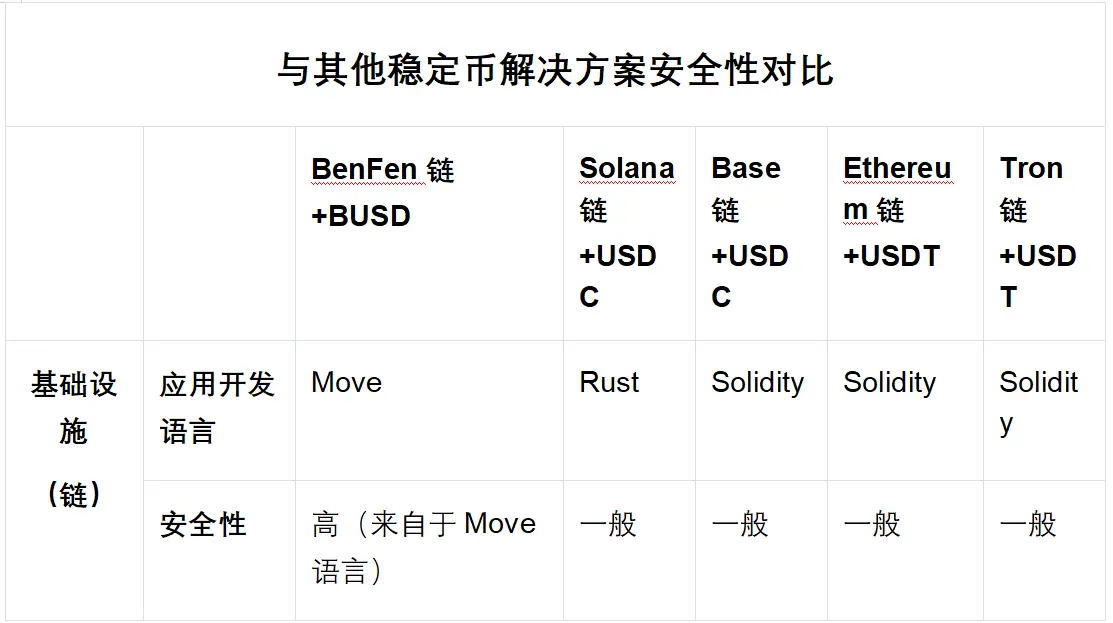Select the Rust cell under Solana
Viewport: 1113px width, 623px height.
[x=609, y=383]
